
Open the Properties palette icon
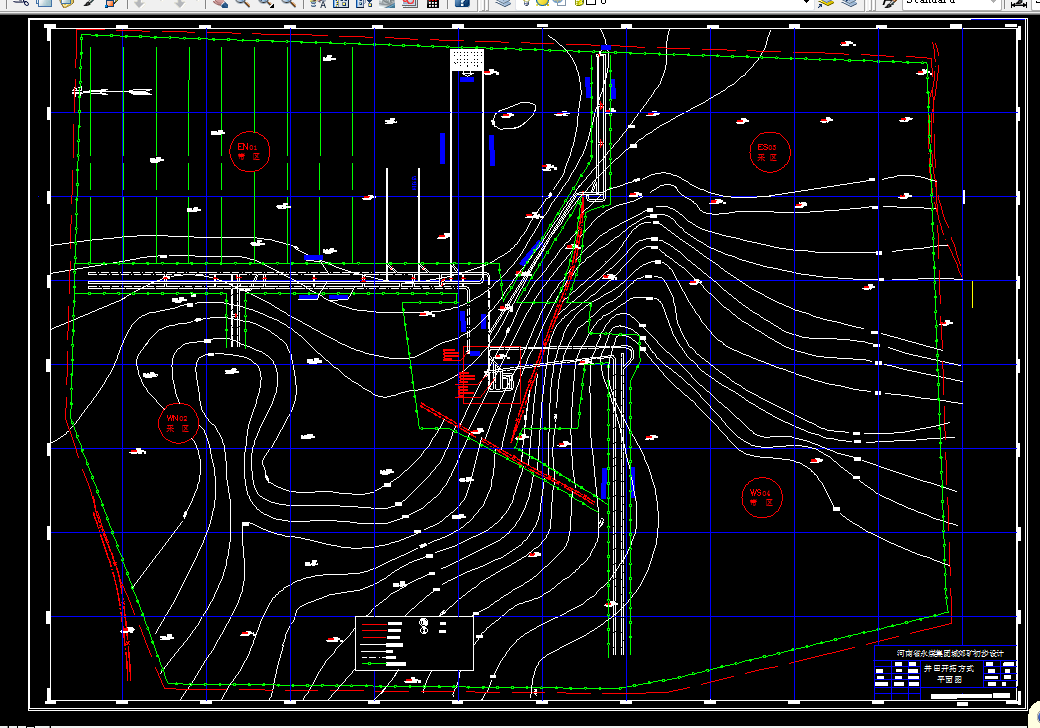coord(318,3)
